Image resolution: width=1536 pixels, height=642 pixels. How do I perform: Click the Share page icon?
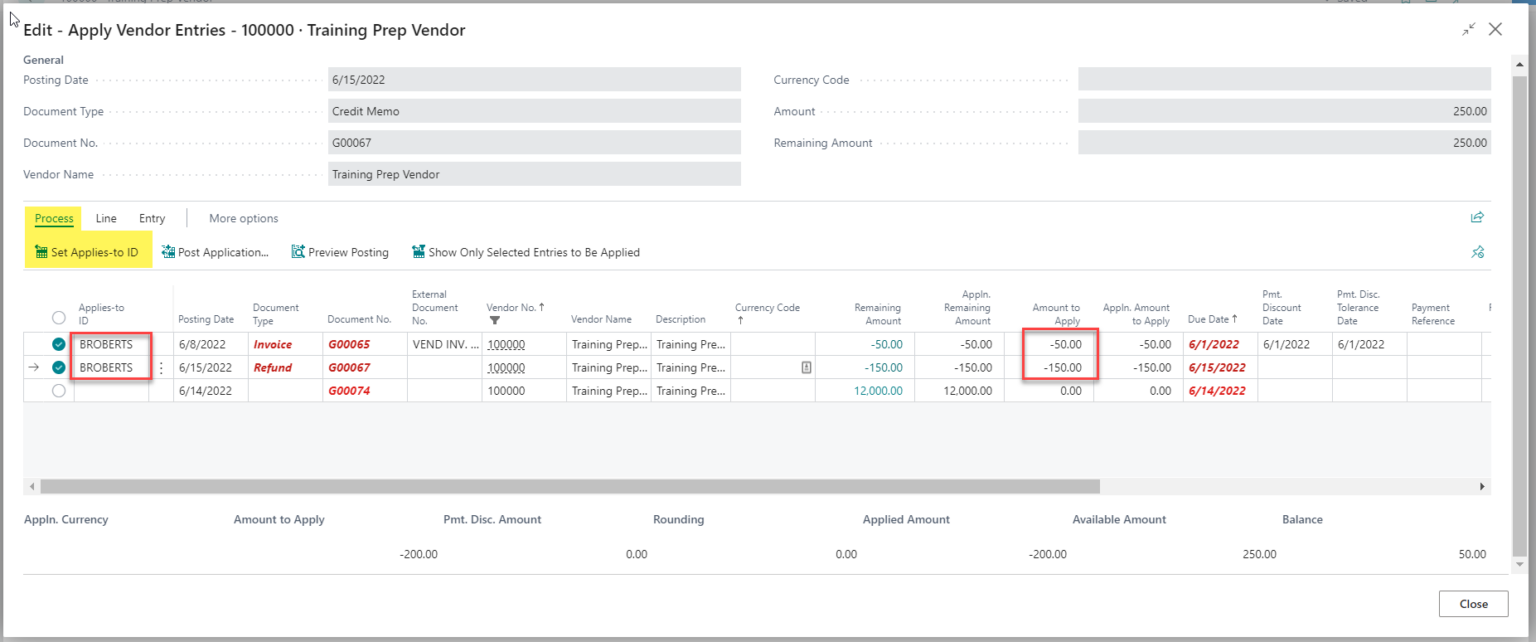click(1477, 217)
